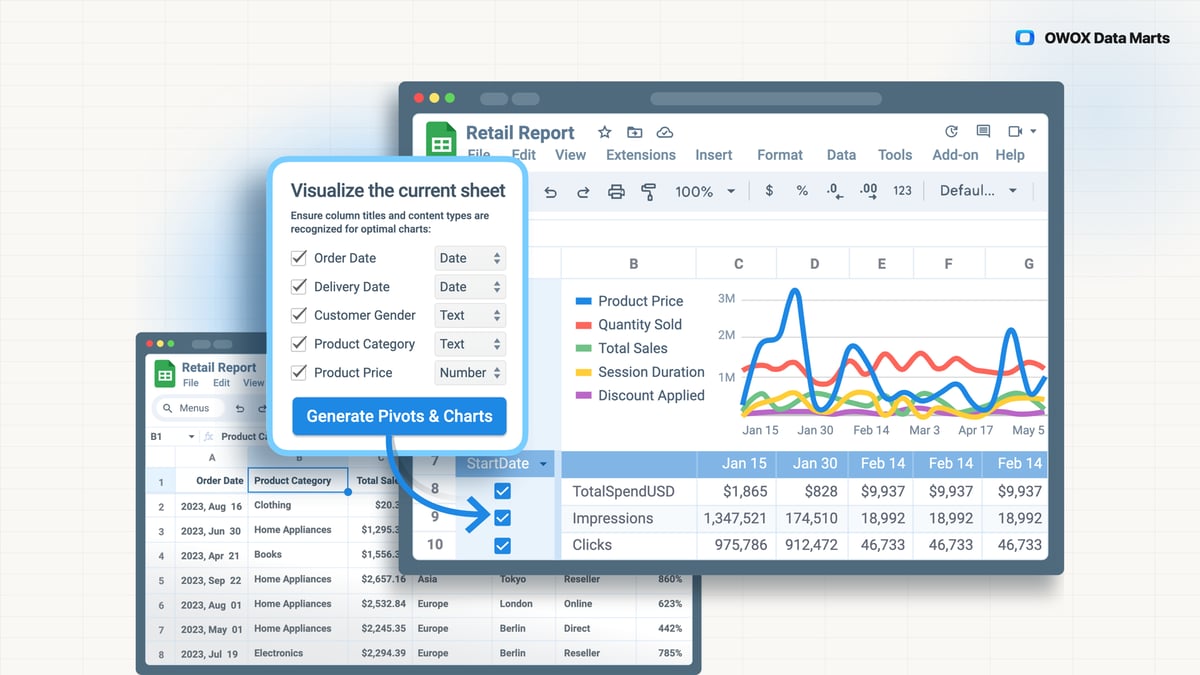Apply currency format with dollar sign
This screenshot has width=1200, height=675.
pos(769,191)
